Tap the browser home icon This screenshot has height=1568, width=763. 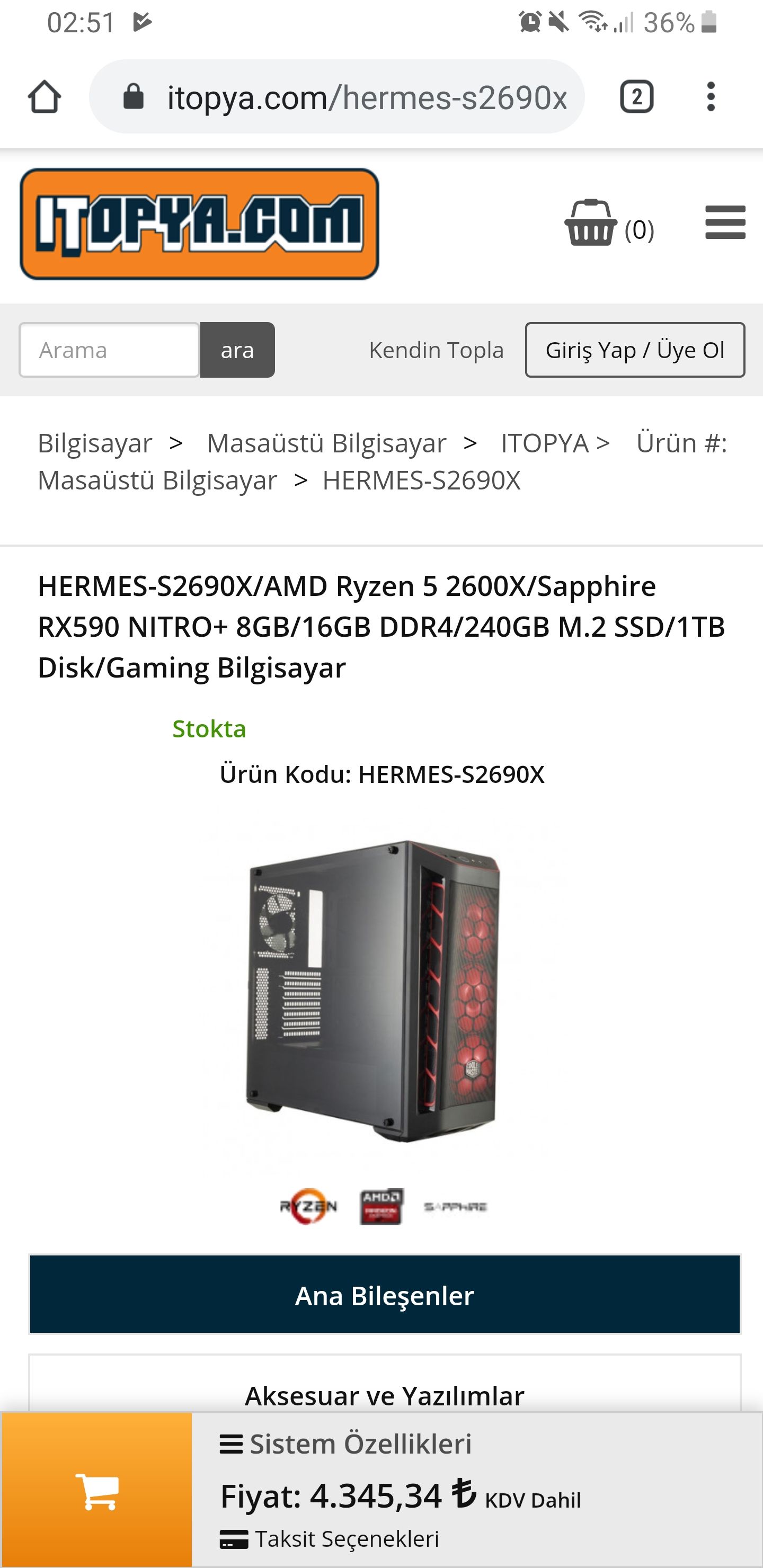pyautogui.click(x=45, y=97)
